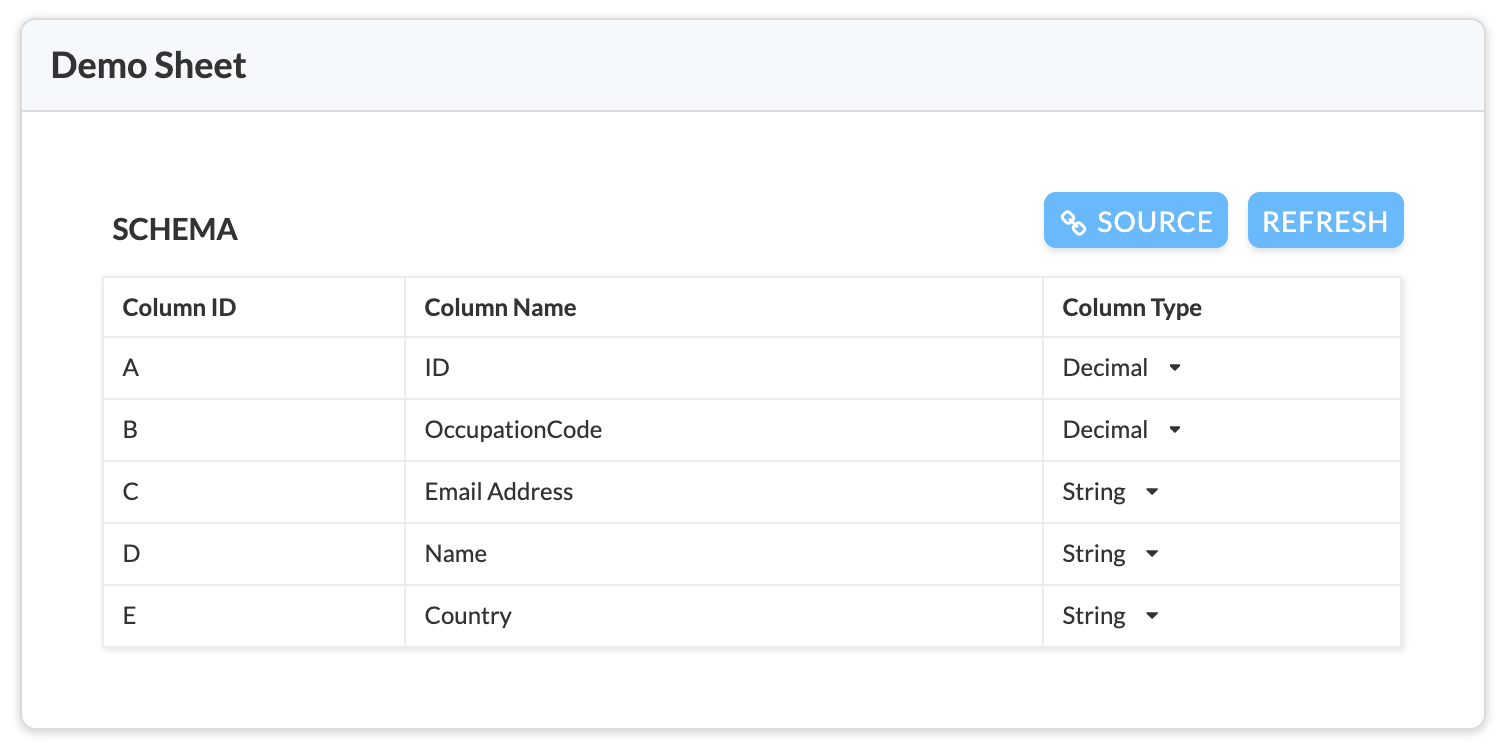Screen dimensions: 1506x752
Task: Click the SCHEMA heading
Action: pos(175,230)
